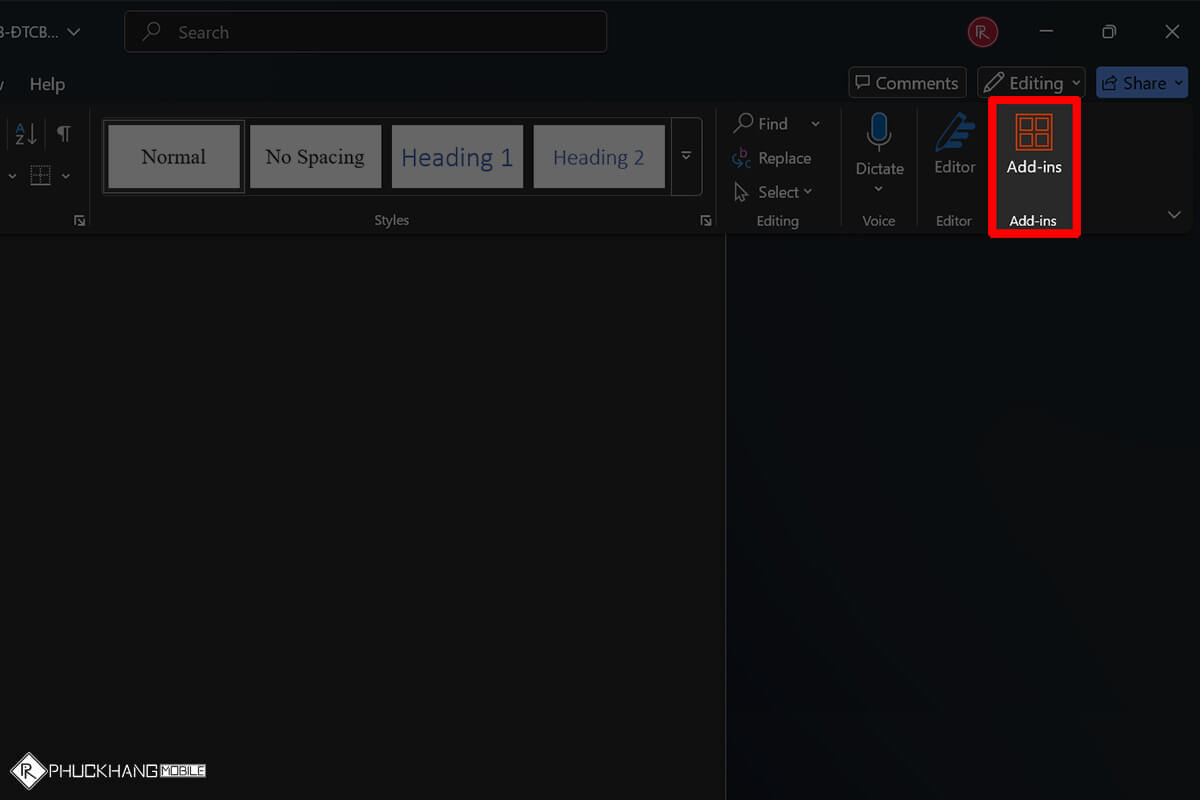
Task: Open the document title dropdown arrow
Action: (73, 32)
